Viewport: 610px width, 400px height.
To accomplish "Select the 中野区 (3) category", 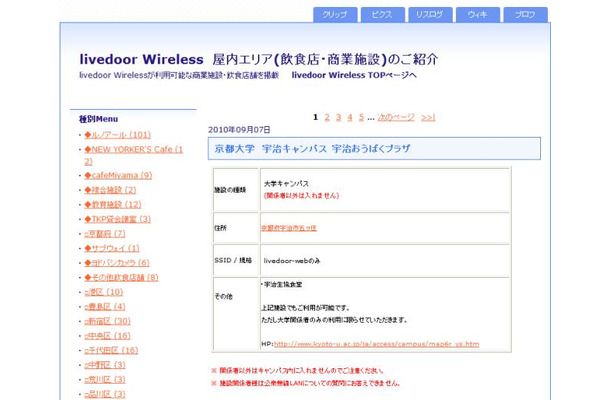I will pos(105,365).
